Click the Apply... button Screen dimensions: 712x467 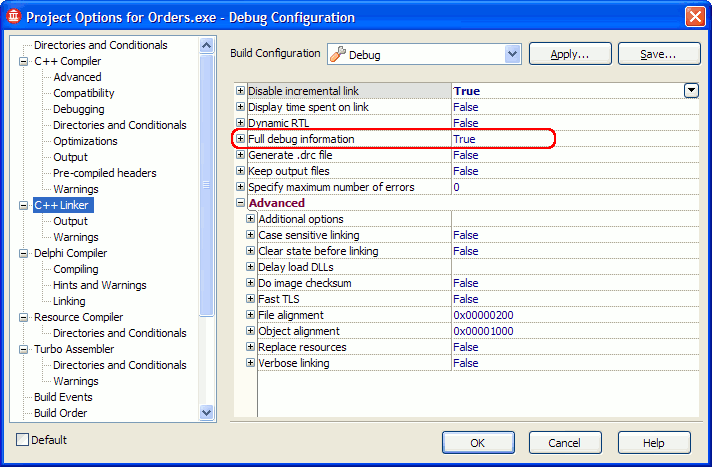(x=569, y=54)
